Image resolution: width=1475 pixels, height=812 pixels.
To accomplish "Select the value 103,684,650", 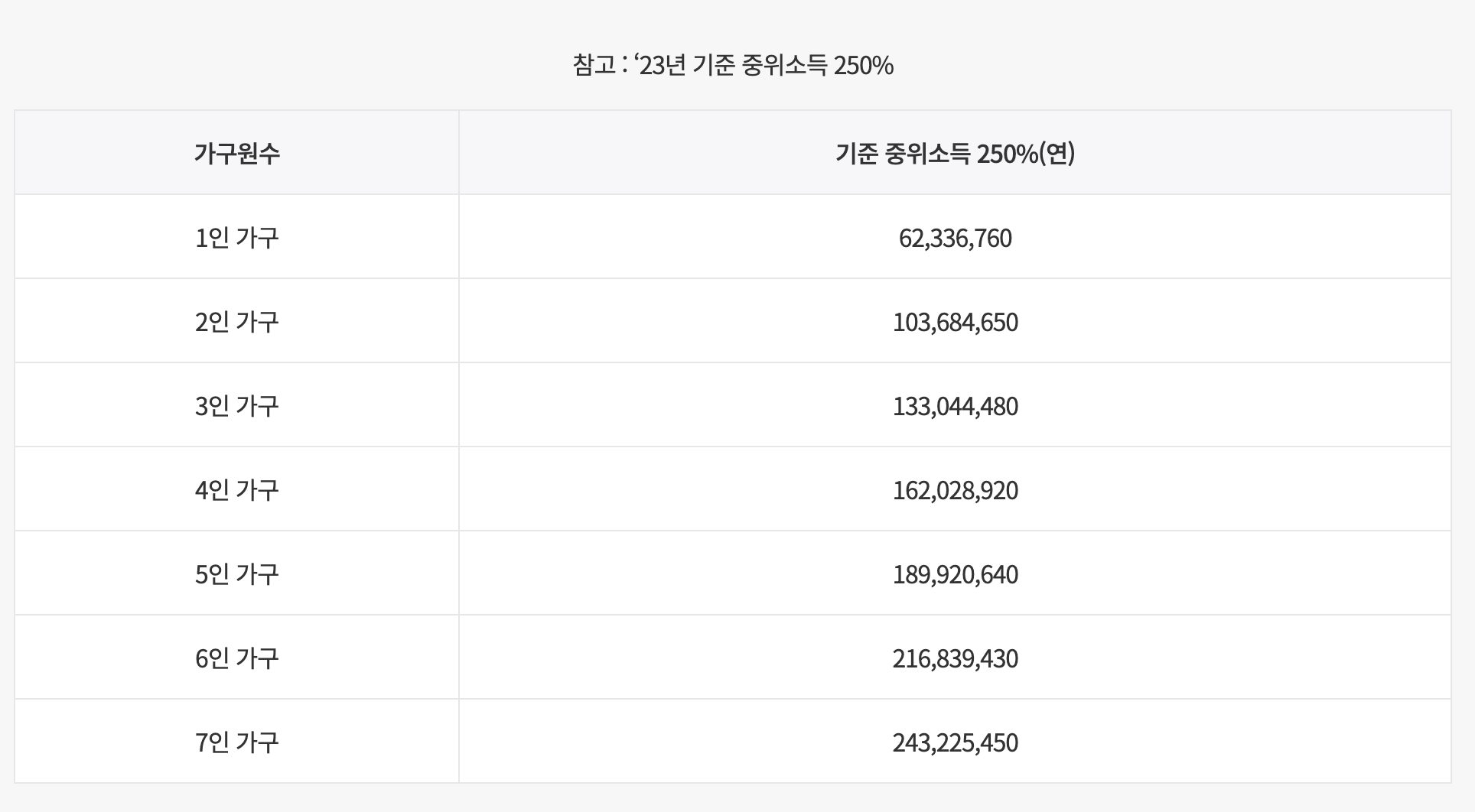I will (955, 323).
